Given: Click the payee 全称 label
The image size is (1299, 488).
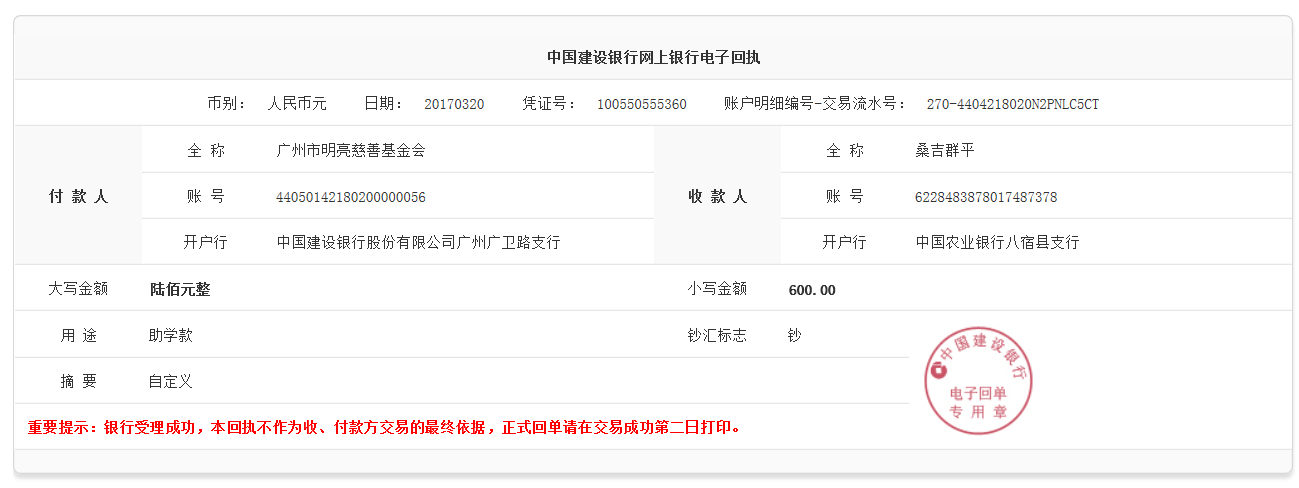Looking at the screenshot, I should click(844, 150).
